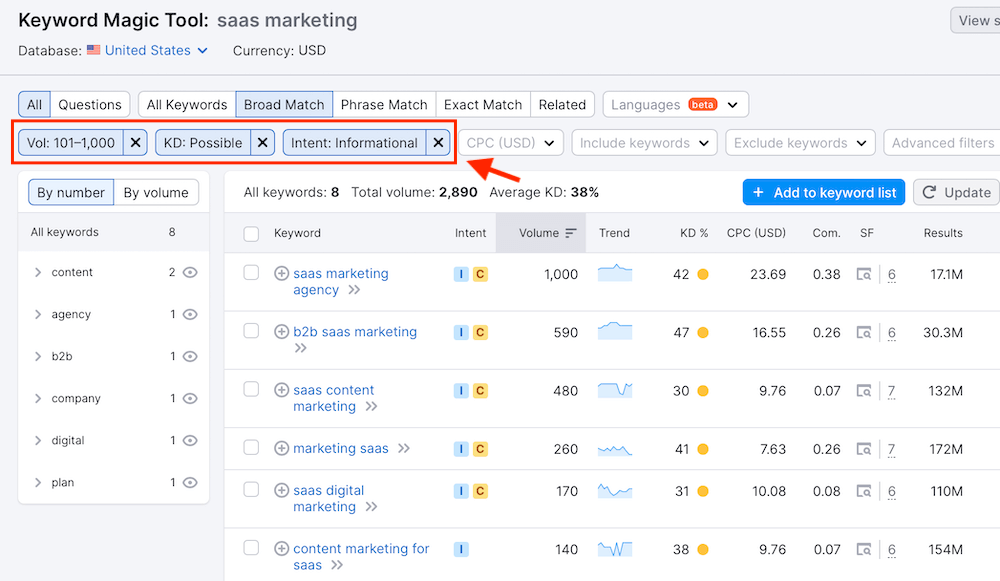Image resolution: width=1000 pixels, height=581 pixels.
Task: Remove the Vol: 101–1,000 filter chip
Action: click(136, 143)
